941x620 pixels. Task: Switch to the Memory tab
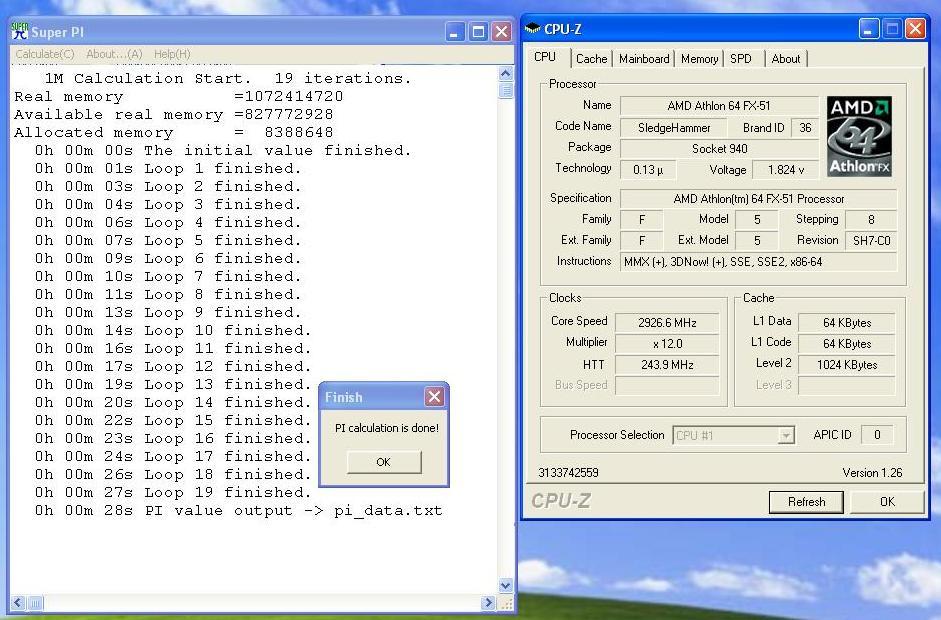pos(699,59)
